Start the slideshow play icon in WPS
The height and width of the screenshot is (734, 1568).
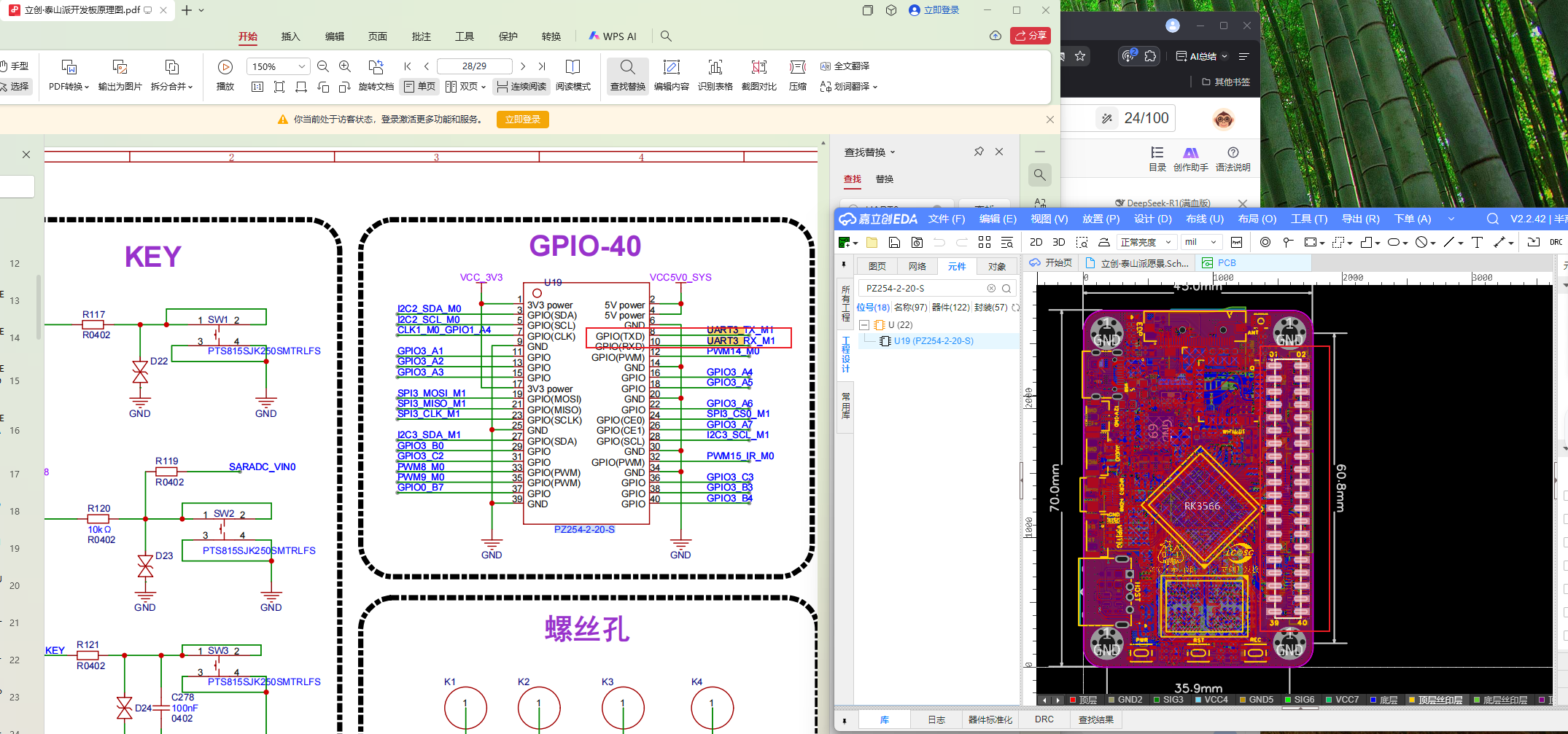225,67
